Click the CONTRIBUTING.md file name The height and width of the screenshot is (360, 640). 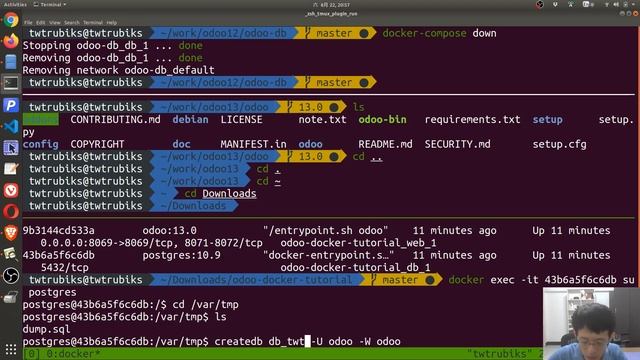pos(115,120)
